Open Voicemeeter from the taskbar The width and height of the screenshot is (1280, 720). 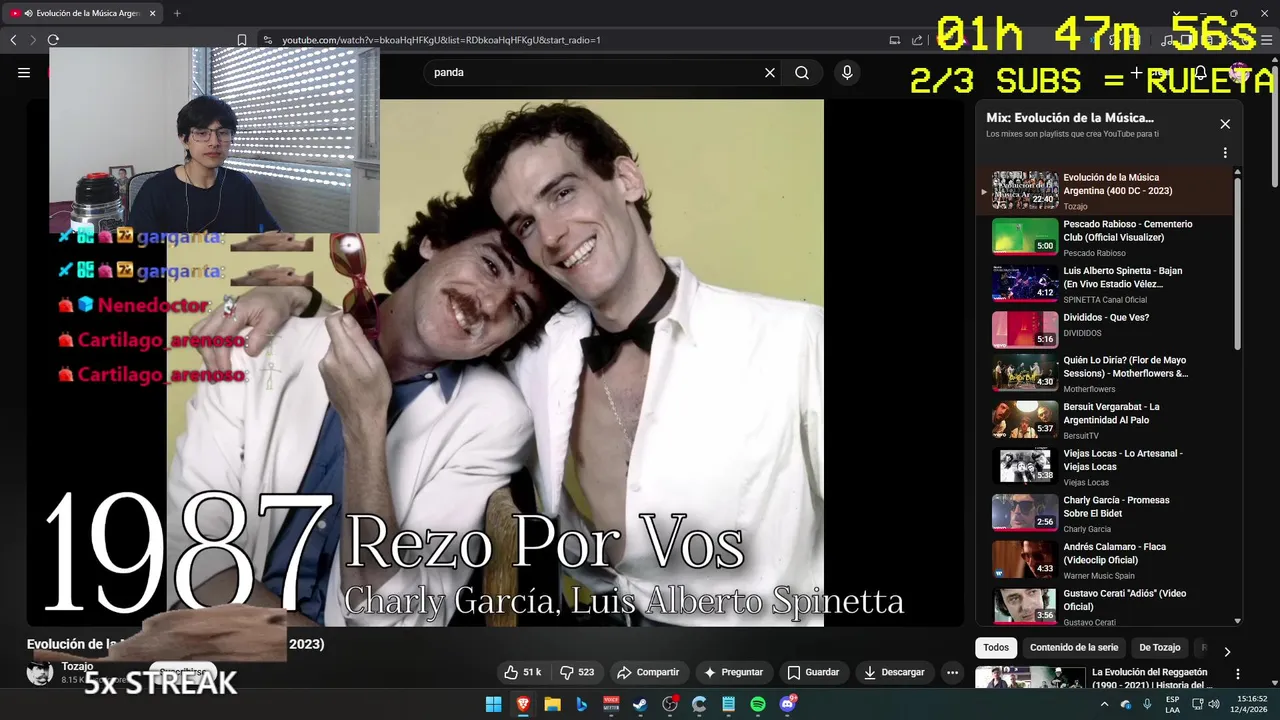click(611, 705)
